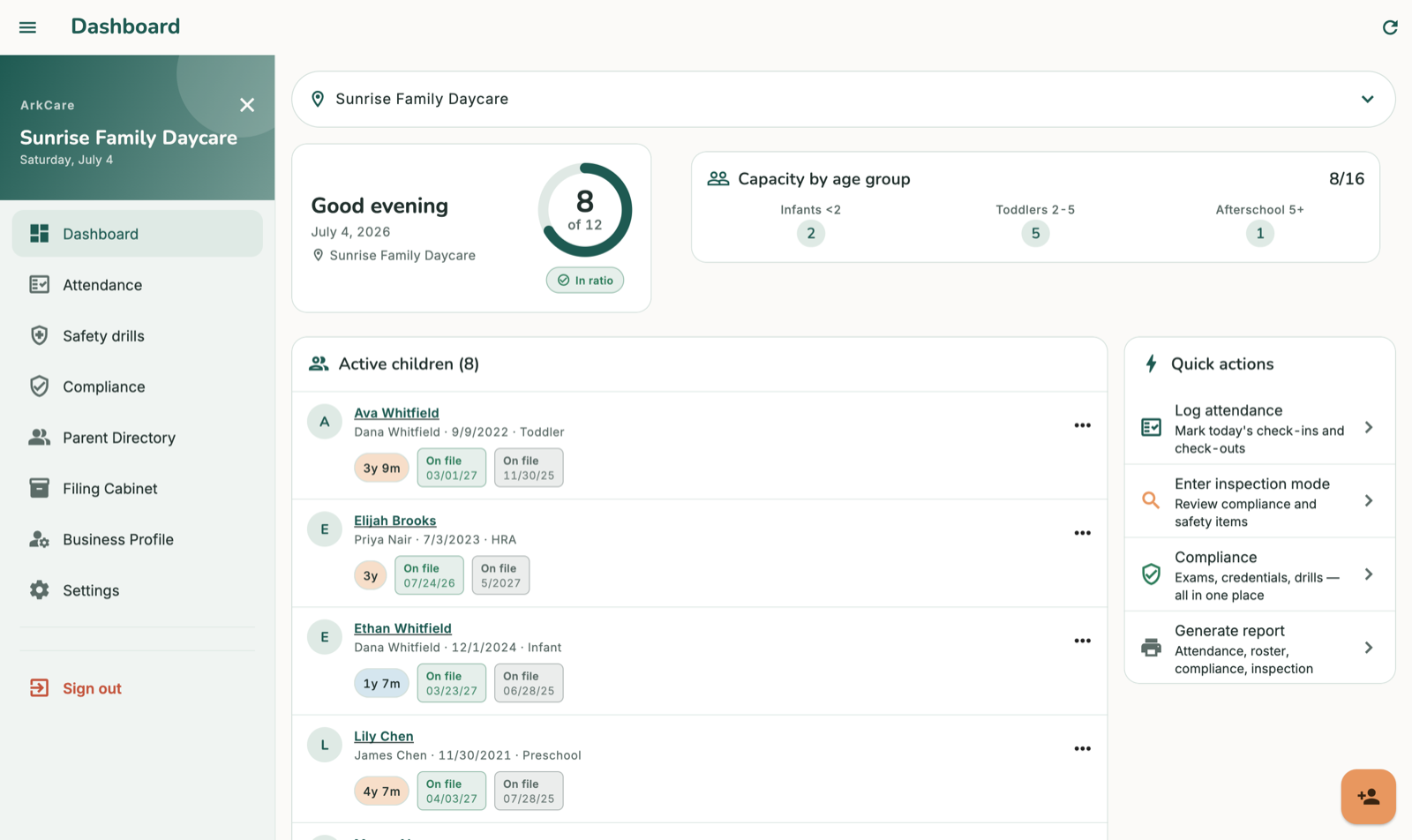Viewport: 1412px width, 840px height.
Task: Open Log attendance quick action
Action: tap(1259, 428)
